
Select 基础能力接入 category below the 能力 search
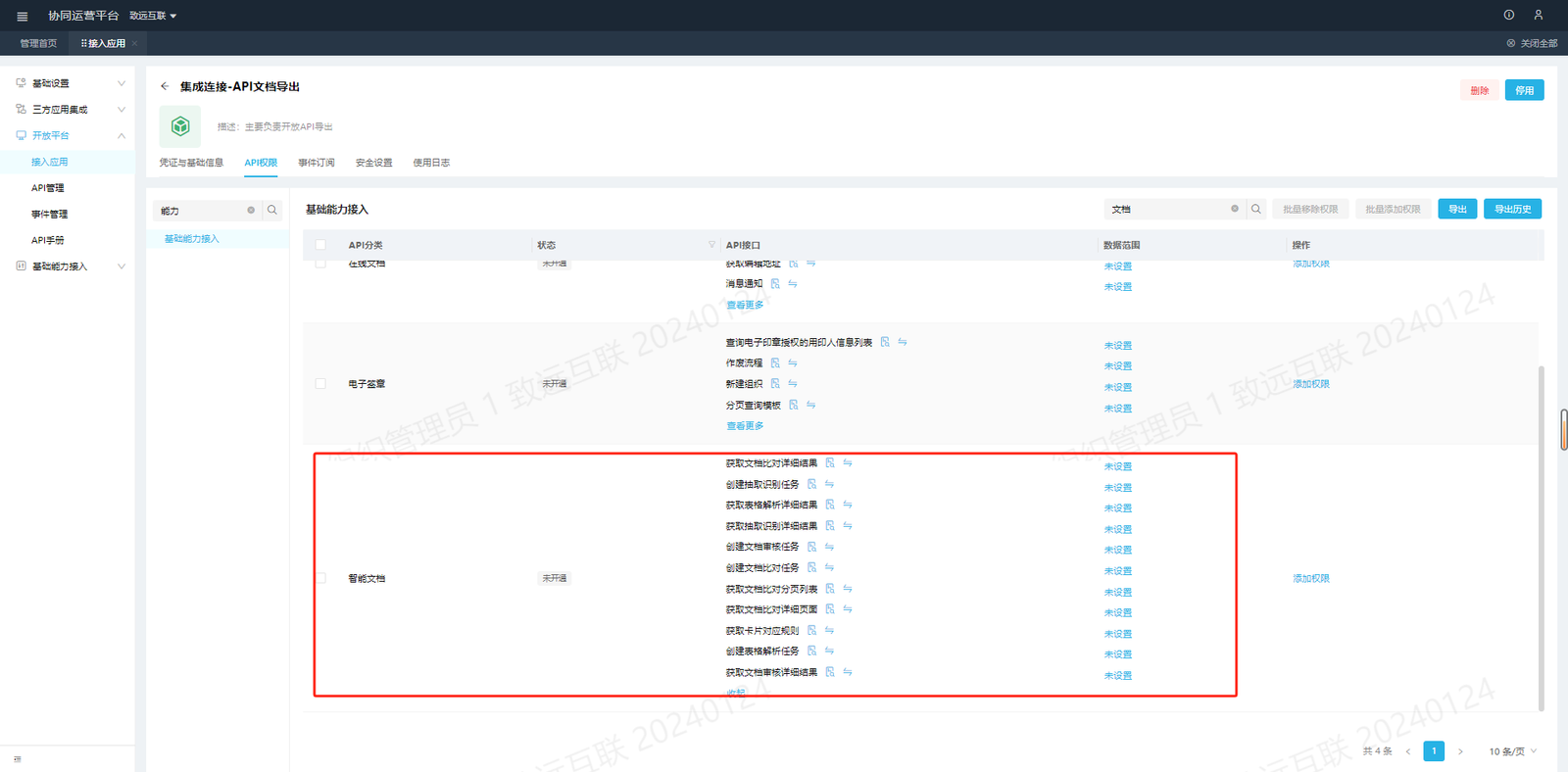click(192, 239)
